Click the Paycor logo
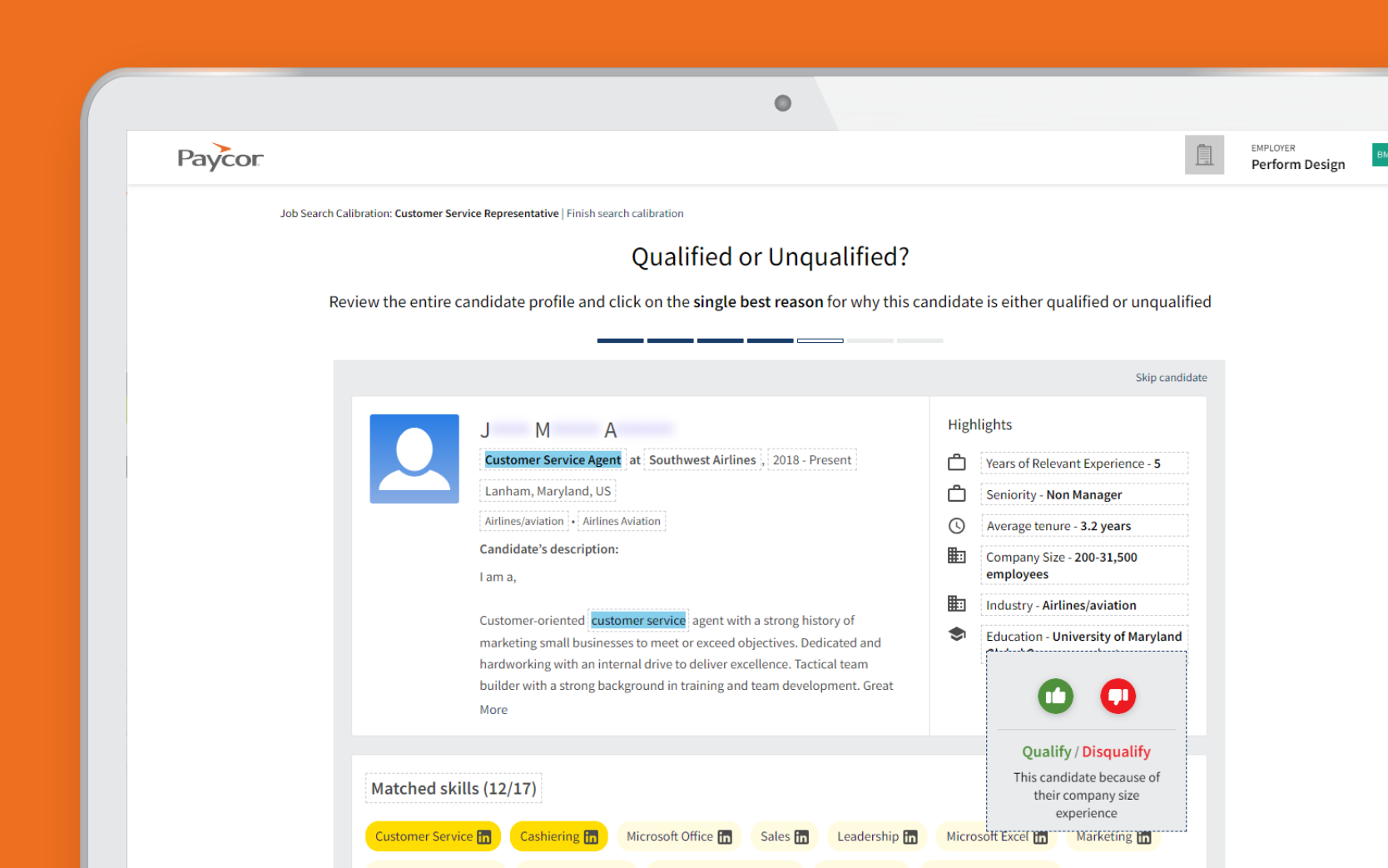 [x=220, y=156]
